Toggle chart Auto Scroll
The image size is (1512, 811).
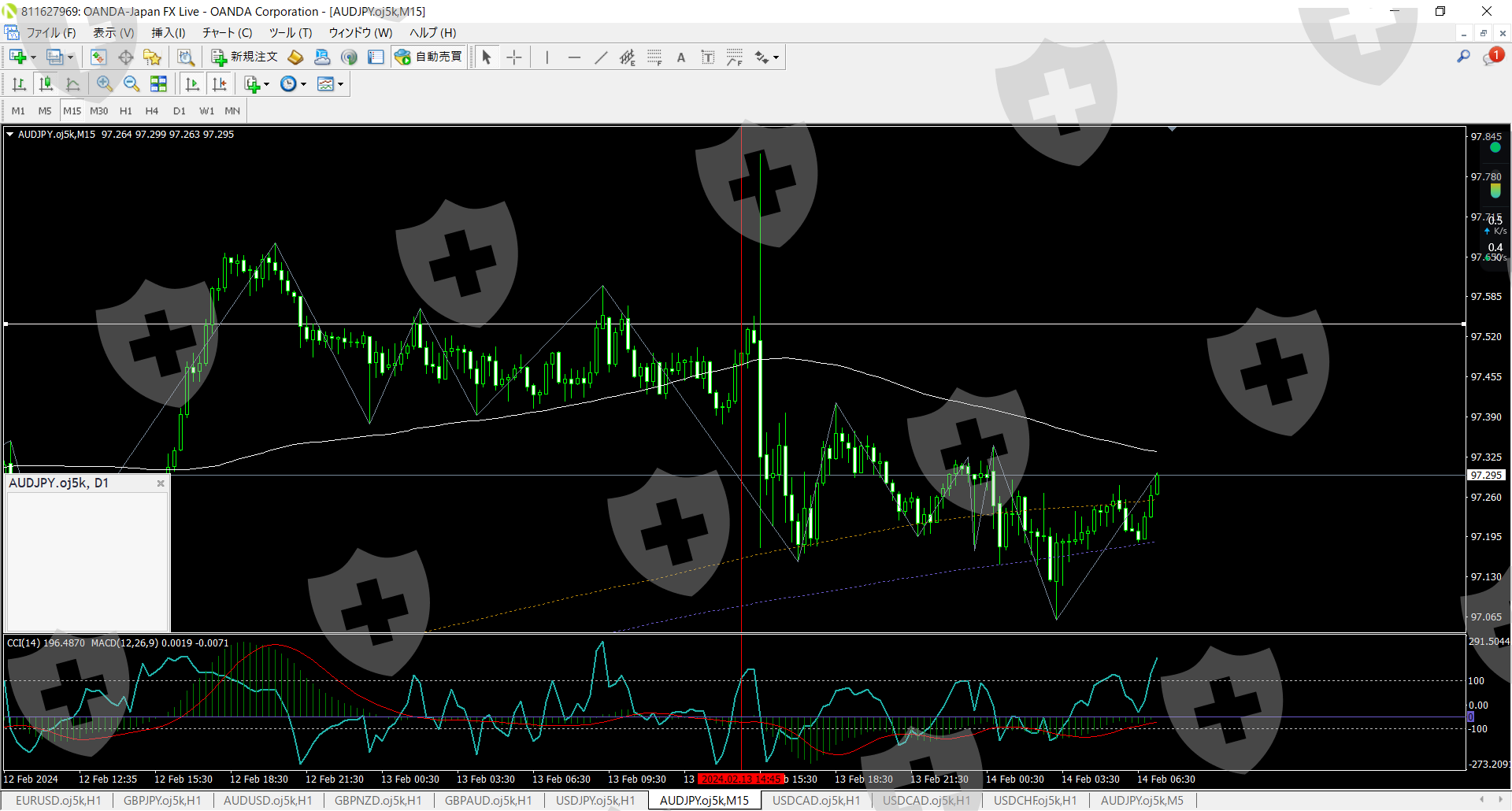(x=192, y=84)
